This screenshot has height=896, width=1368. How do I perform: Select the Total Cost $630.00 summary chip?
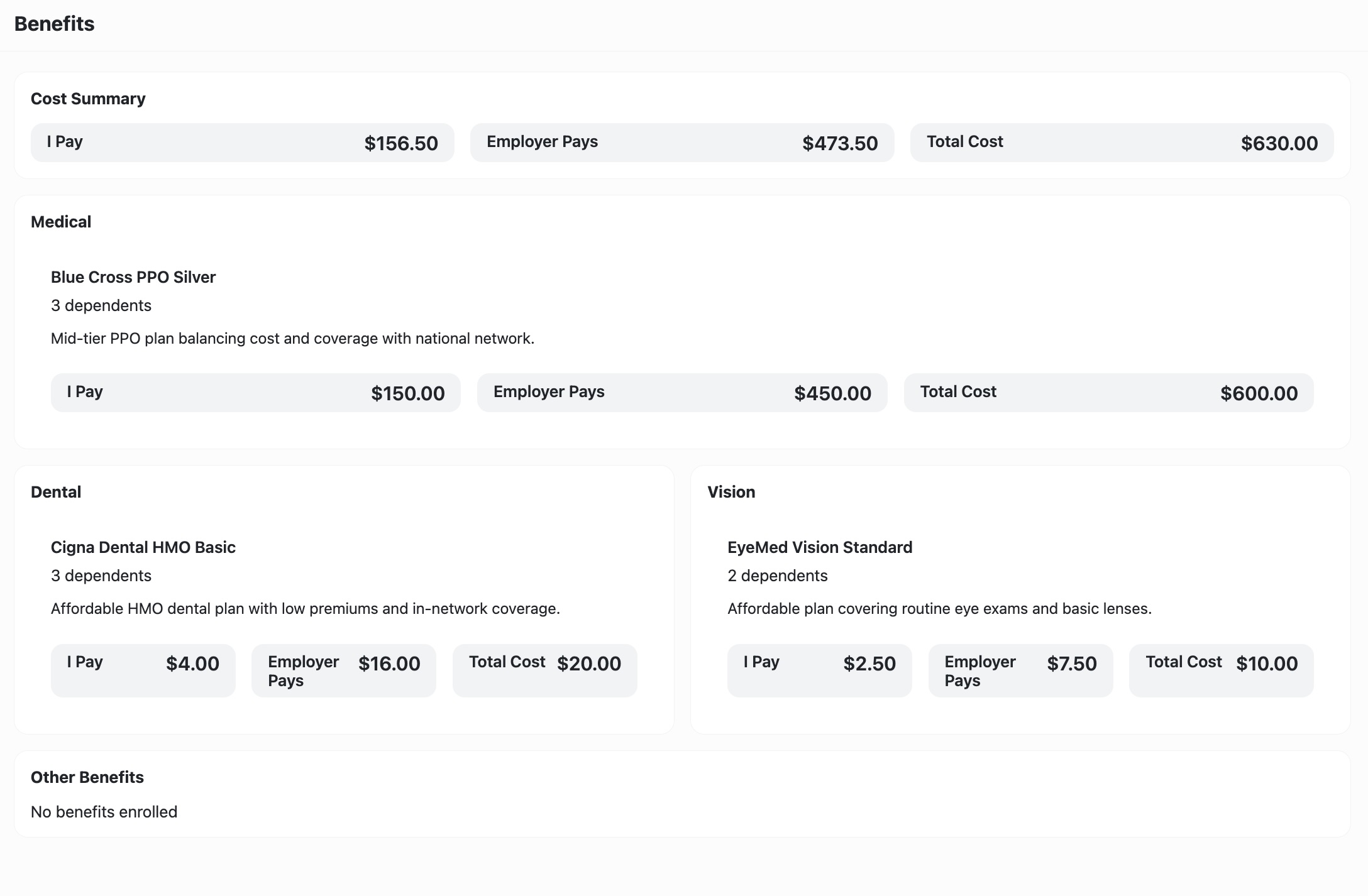point(1122,143)
